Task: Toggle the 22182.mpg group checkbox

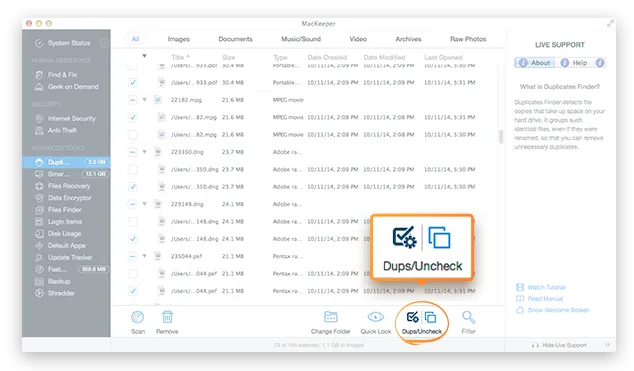Action: 132,100
